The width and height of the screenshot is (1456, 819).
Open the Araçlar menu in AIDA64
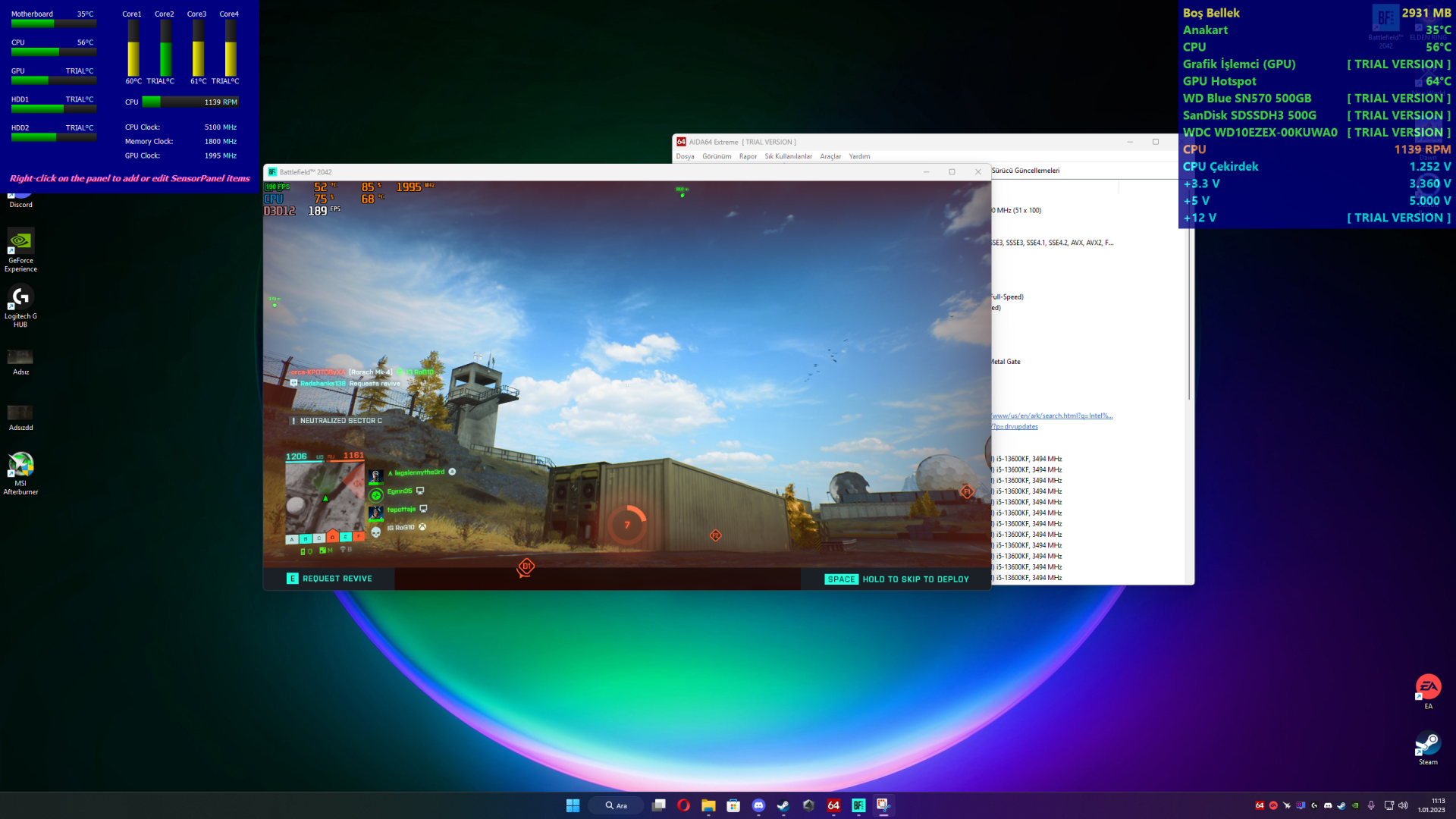coord(830,156)
